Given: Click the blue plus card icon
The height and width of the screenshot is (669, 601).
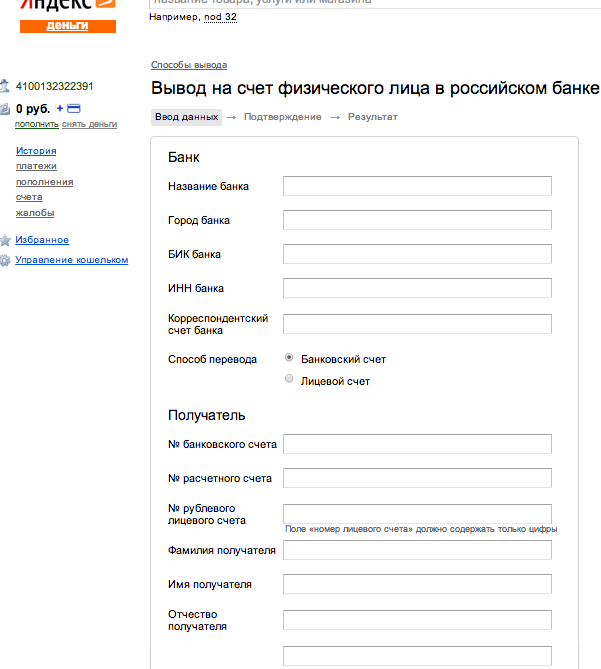Looking at the screenshot, I should point(69,108).
